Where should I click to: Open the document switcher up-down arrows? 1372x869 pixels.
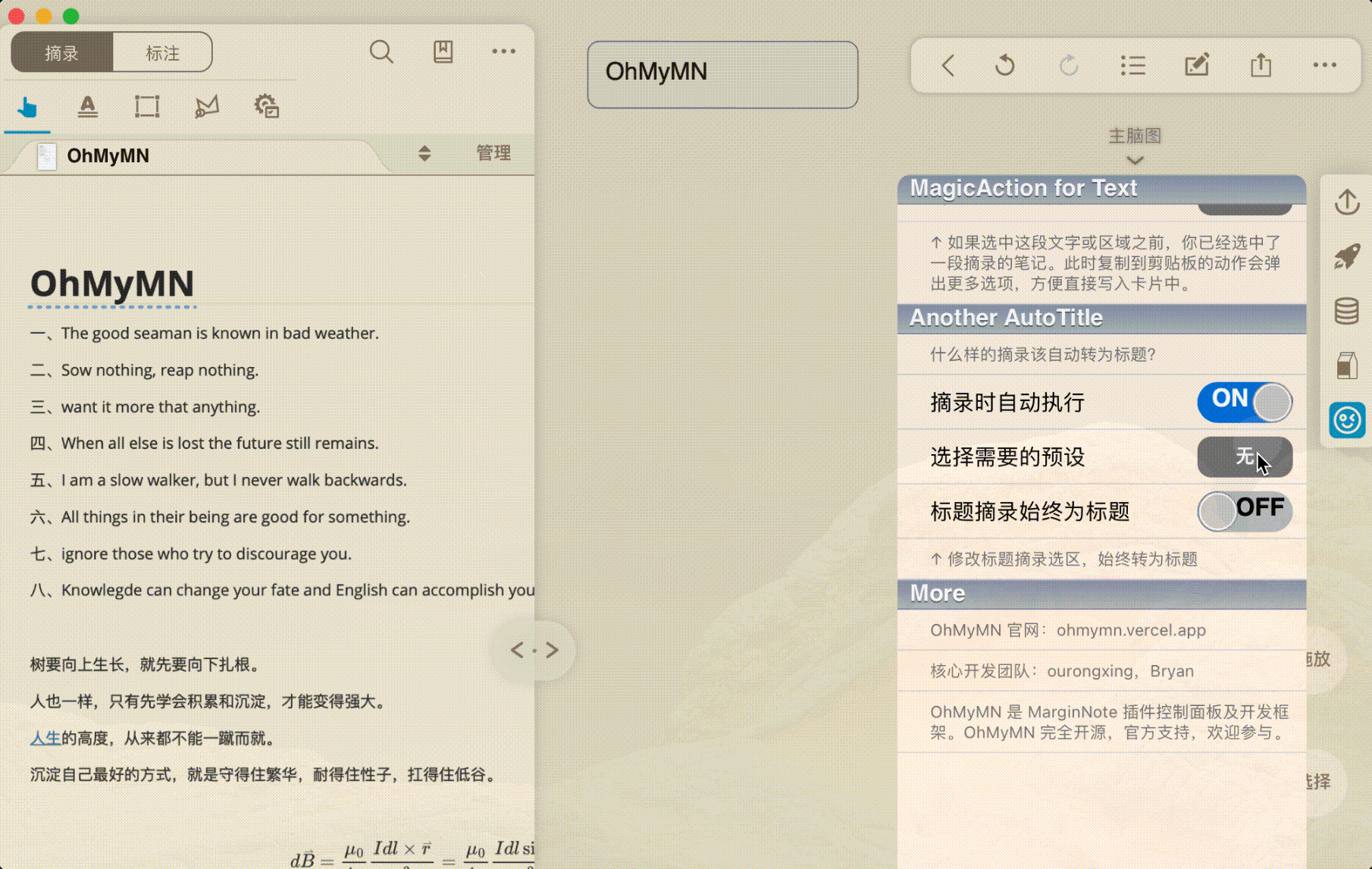(x=424, y=154)
